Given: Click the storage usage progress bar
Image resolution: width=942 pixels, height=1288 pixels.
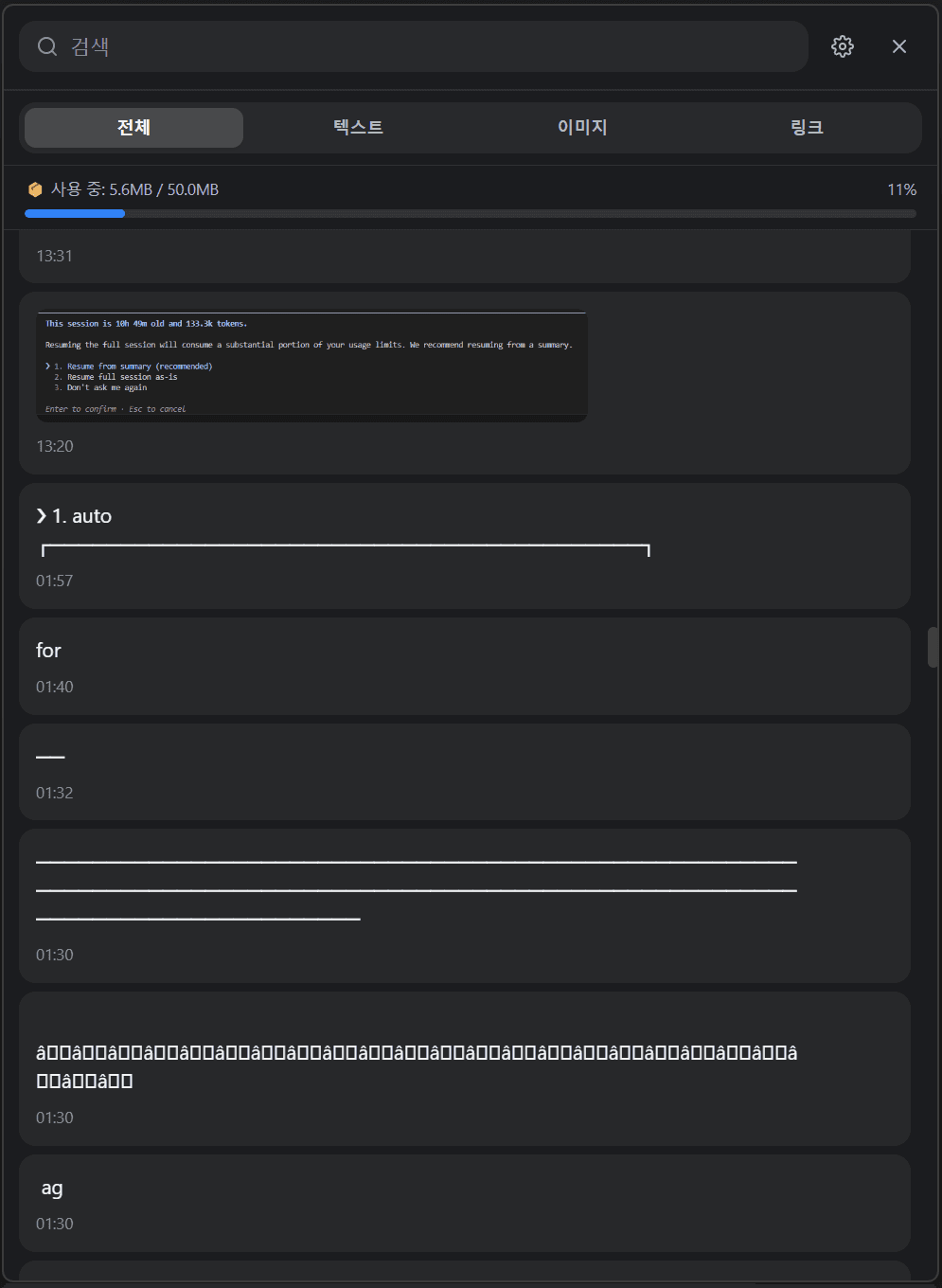Looking at the screenshot, I should pyautogui.click(x=471, y=214).
